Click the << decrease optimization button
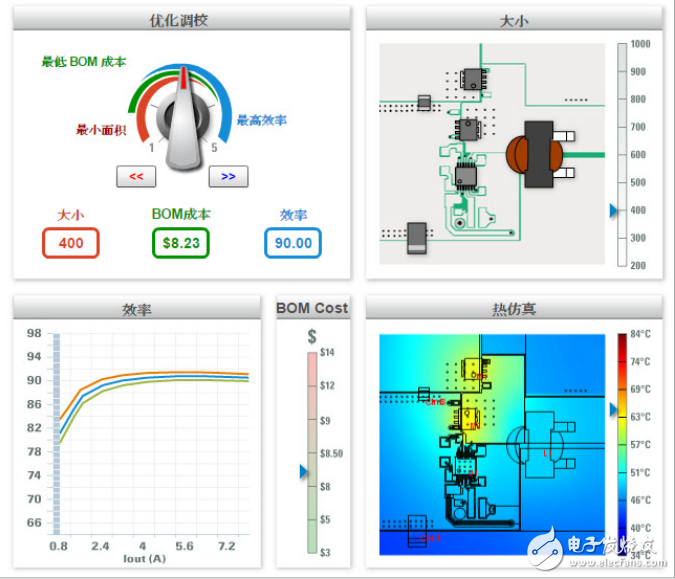This screenshot has height=579, width=675. click(136, 177)
